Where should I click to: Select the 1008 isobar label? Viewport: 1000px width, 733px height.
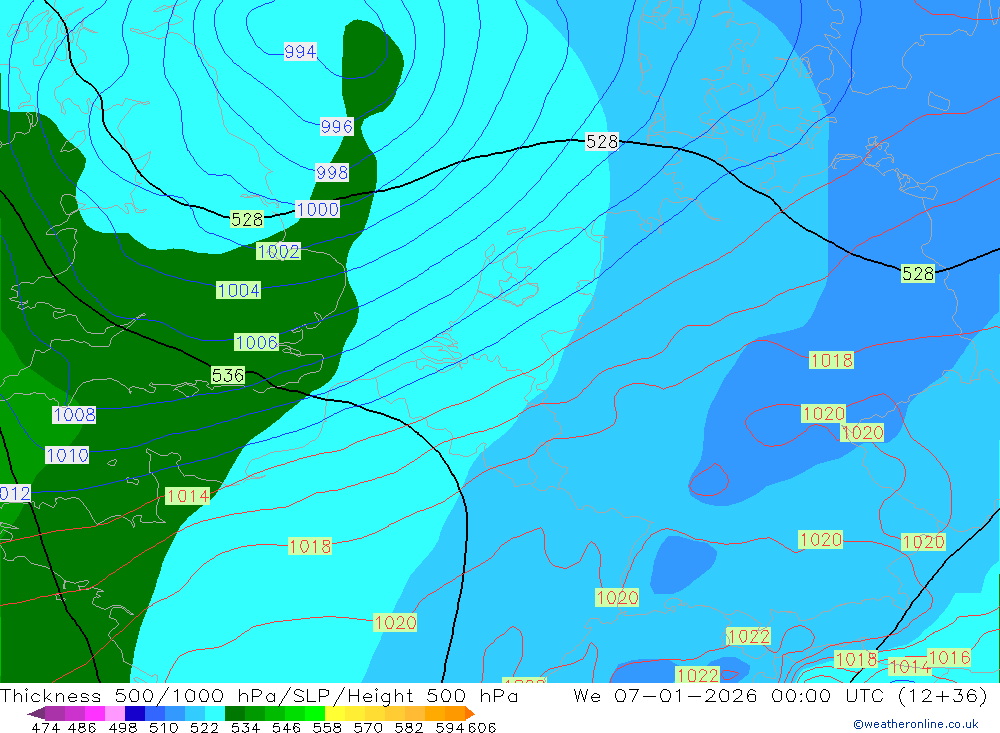[74, 415]
